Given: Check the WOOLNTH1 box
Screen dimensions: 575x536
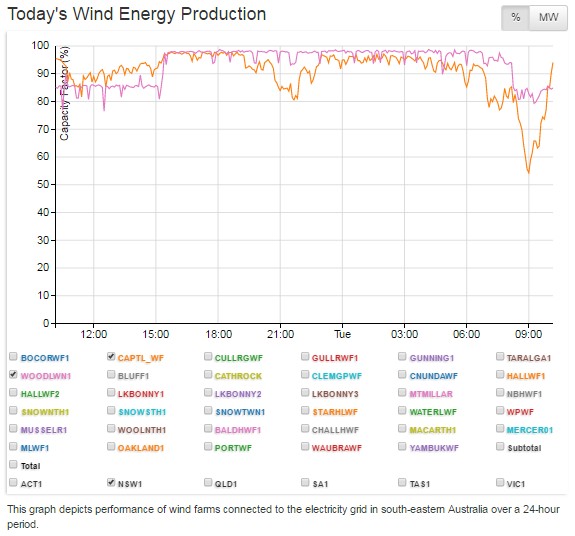Looking at the screenshot, I should coord(111,428).
